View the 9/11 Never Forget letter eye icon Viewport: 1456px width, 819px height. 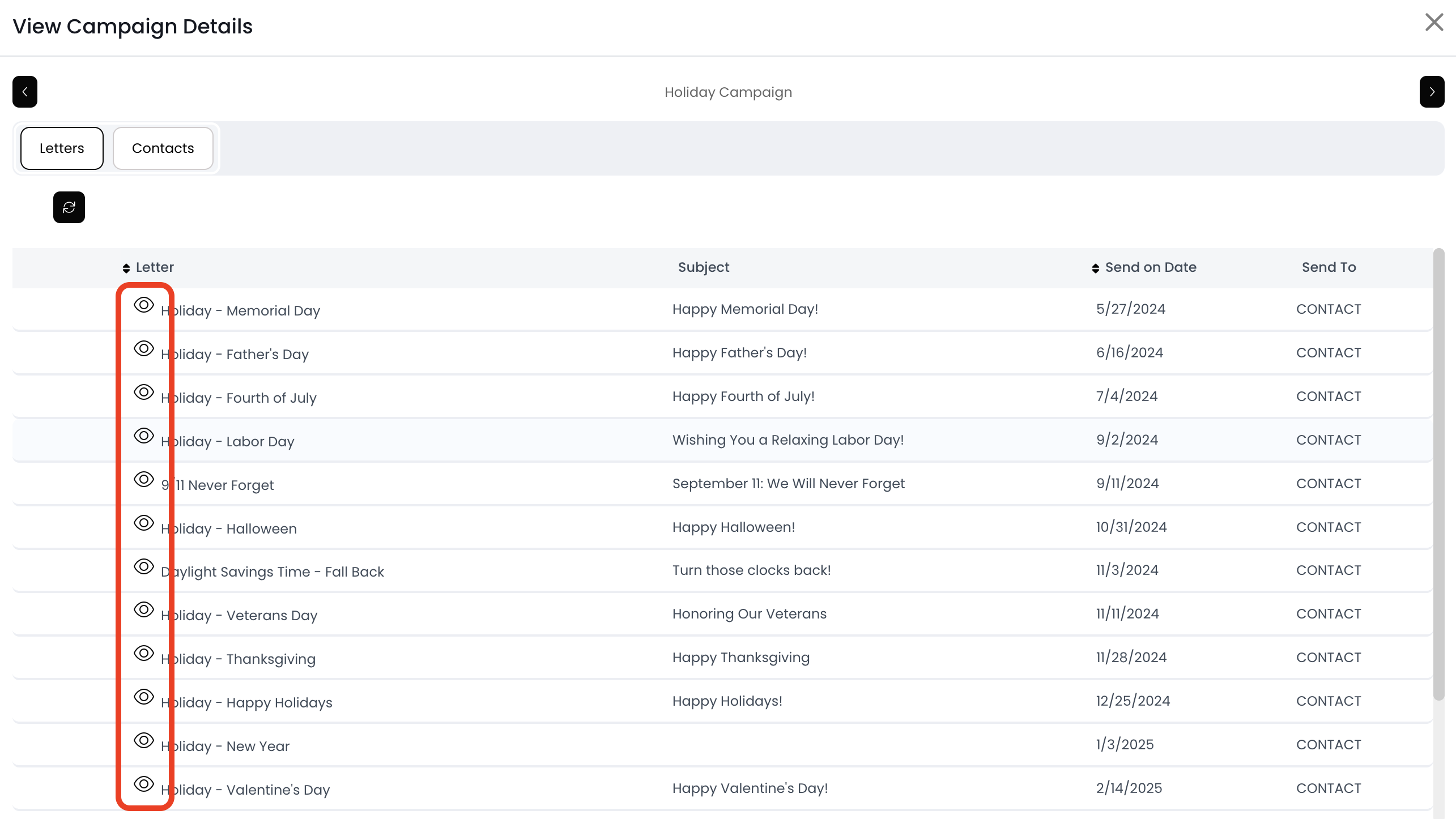coord(144,479)
